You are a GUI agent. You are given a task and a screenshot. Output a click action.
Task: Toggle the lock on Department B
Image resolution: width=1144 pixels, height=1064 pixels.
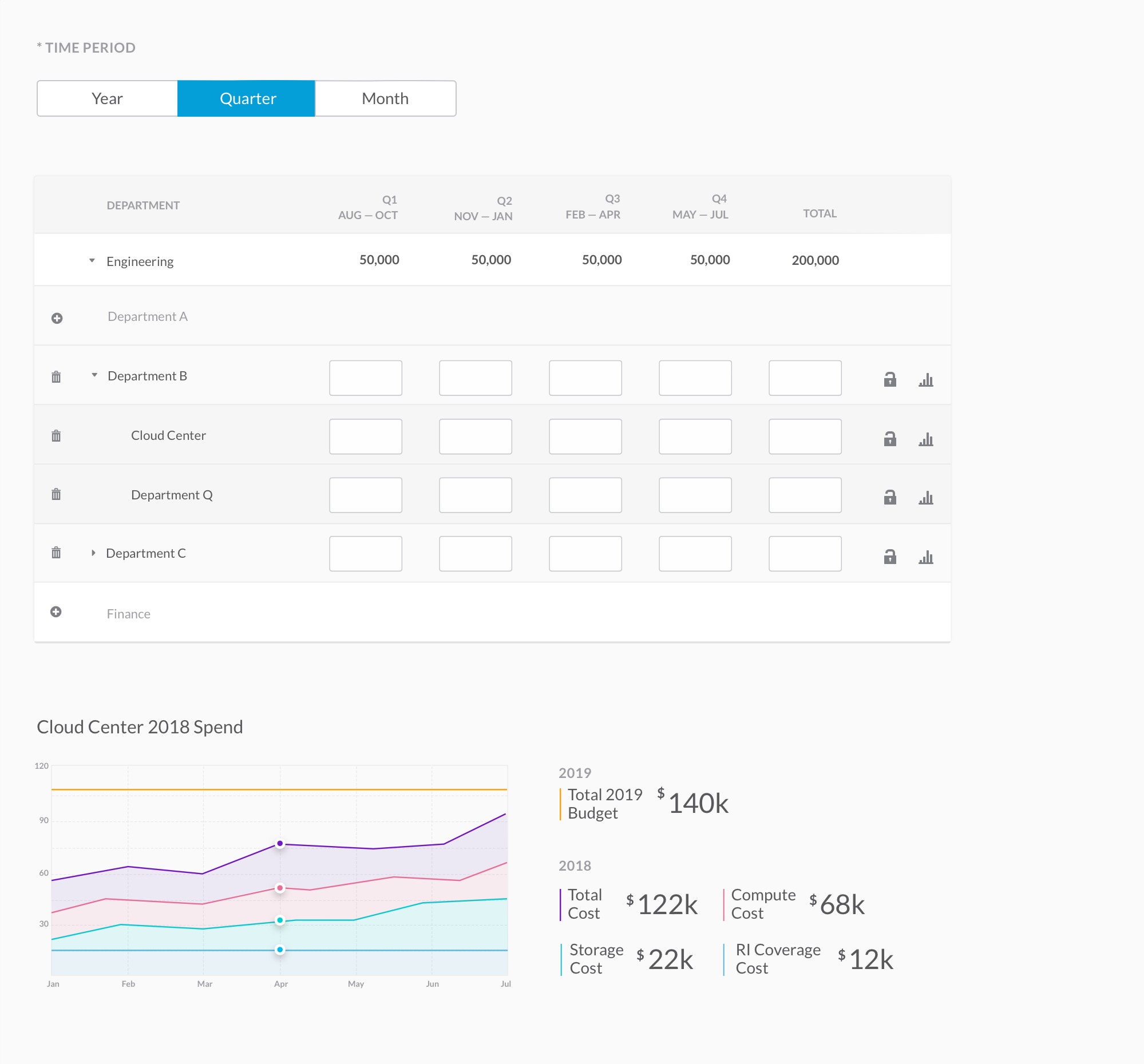pyautogui.click(x=890, y=379)
